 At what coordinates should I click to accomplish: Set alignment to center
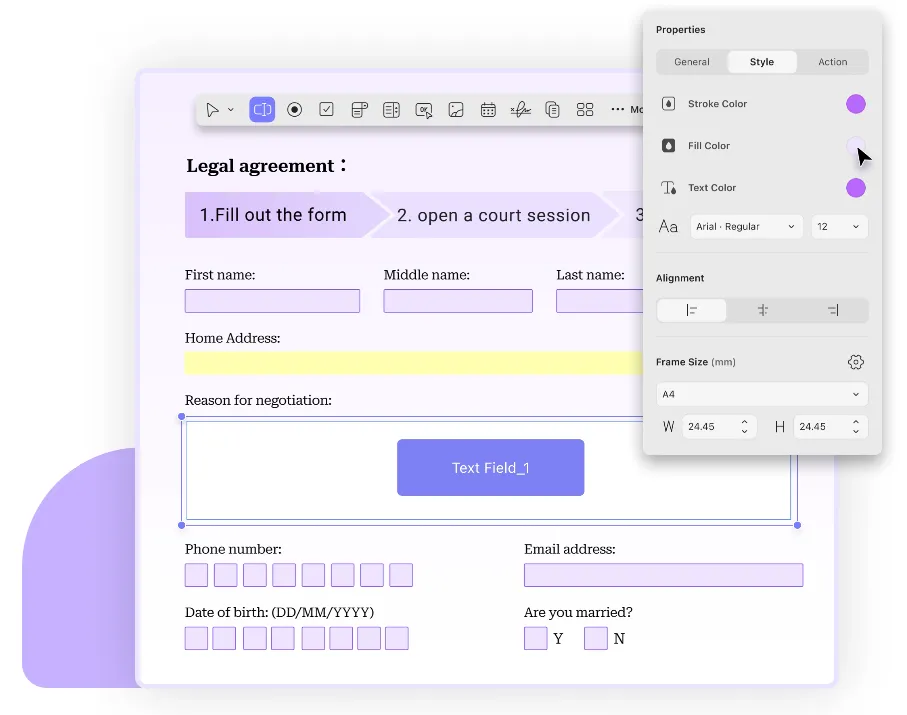tap(762, 311)
